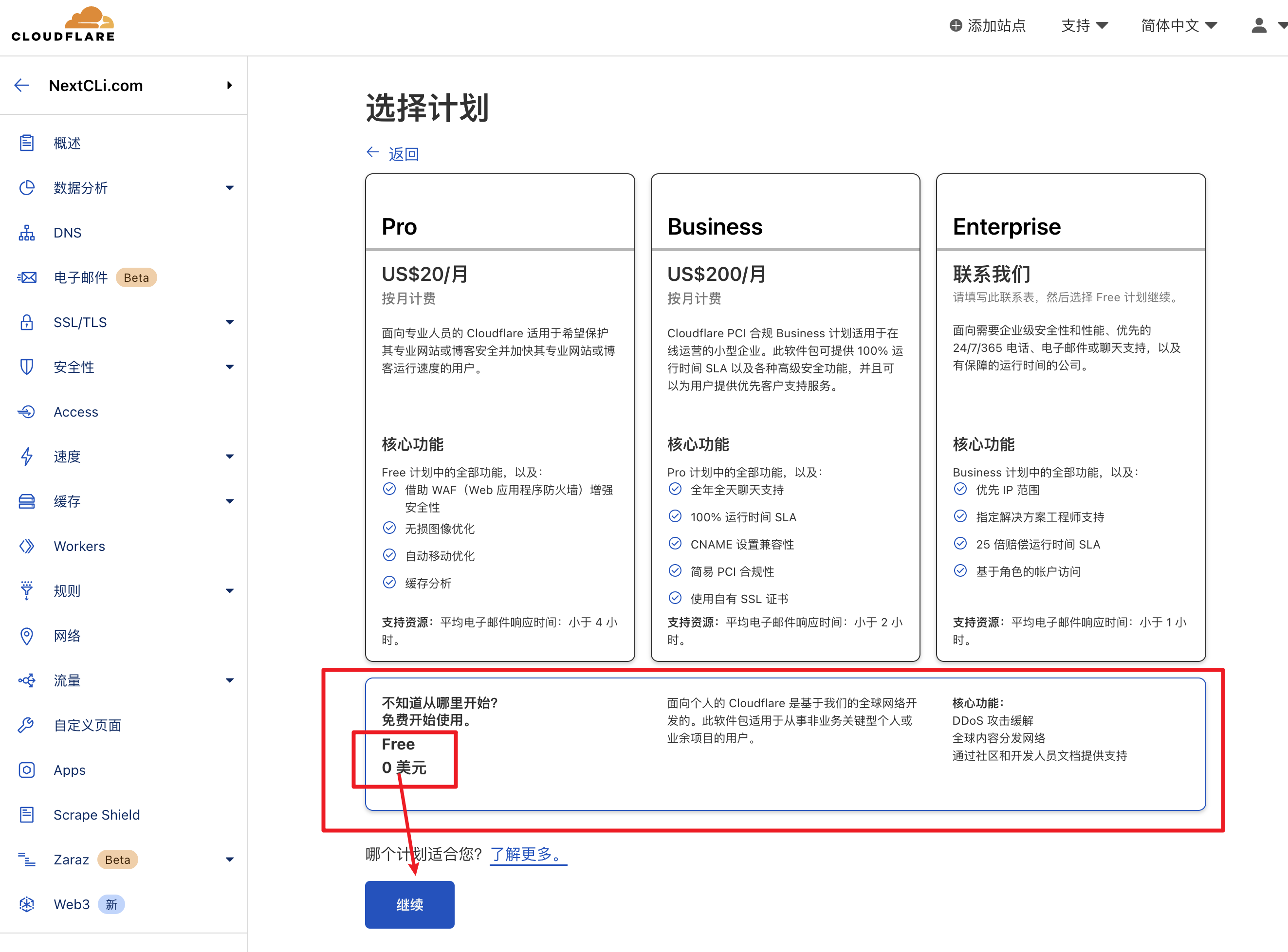Image resolution: width=1288 pixels, height=952 pixels.
Task: Click the DNS network icon
Action: click(x=26, y=233)
